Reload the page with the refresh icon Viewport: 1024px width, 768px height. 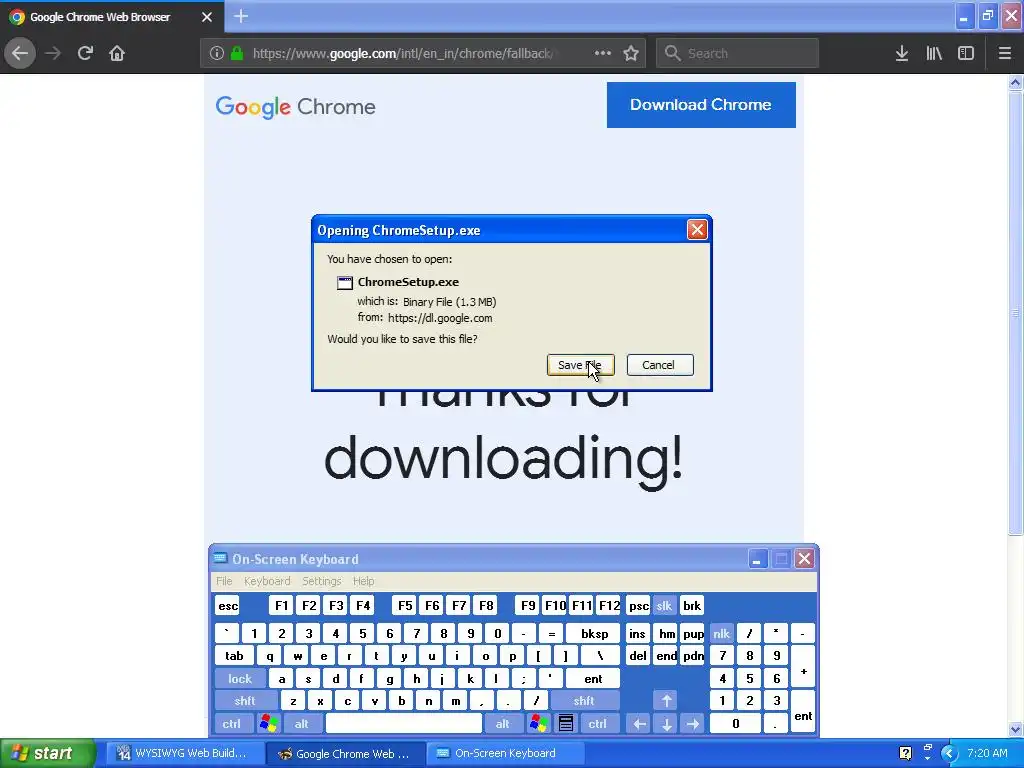click(86, 54)
